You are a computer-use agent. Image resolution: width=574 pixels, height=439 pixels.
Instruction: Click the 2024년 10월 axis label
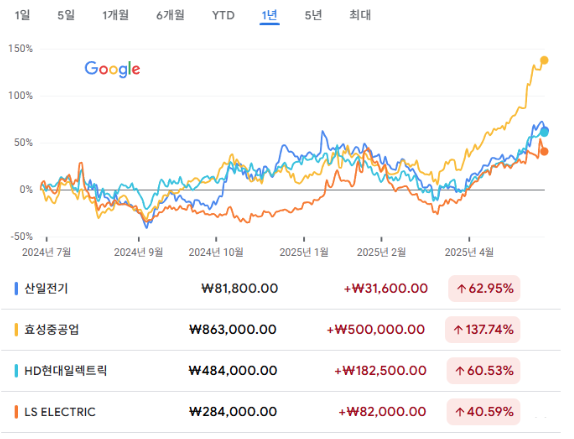coord(216,252)
